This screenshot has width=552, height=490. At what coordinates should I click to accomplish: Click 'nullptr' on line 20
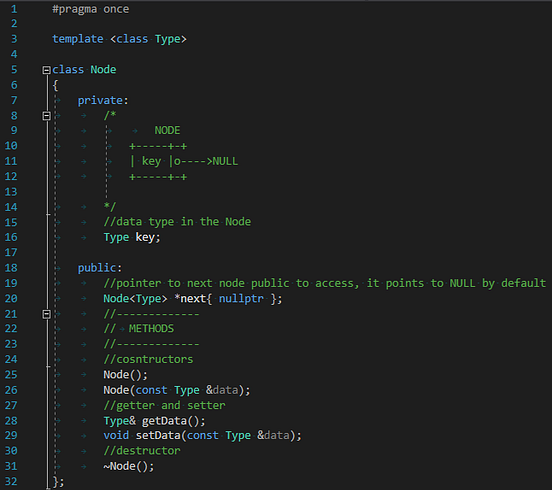coord(241,299)
